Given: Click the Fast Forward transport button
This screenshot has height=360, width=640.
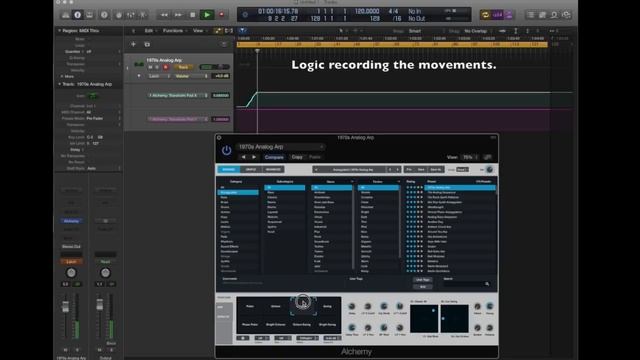Looking at the screenshot, I should click(178, 15).
